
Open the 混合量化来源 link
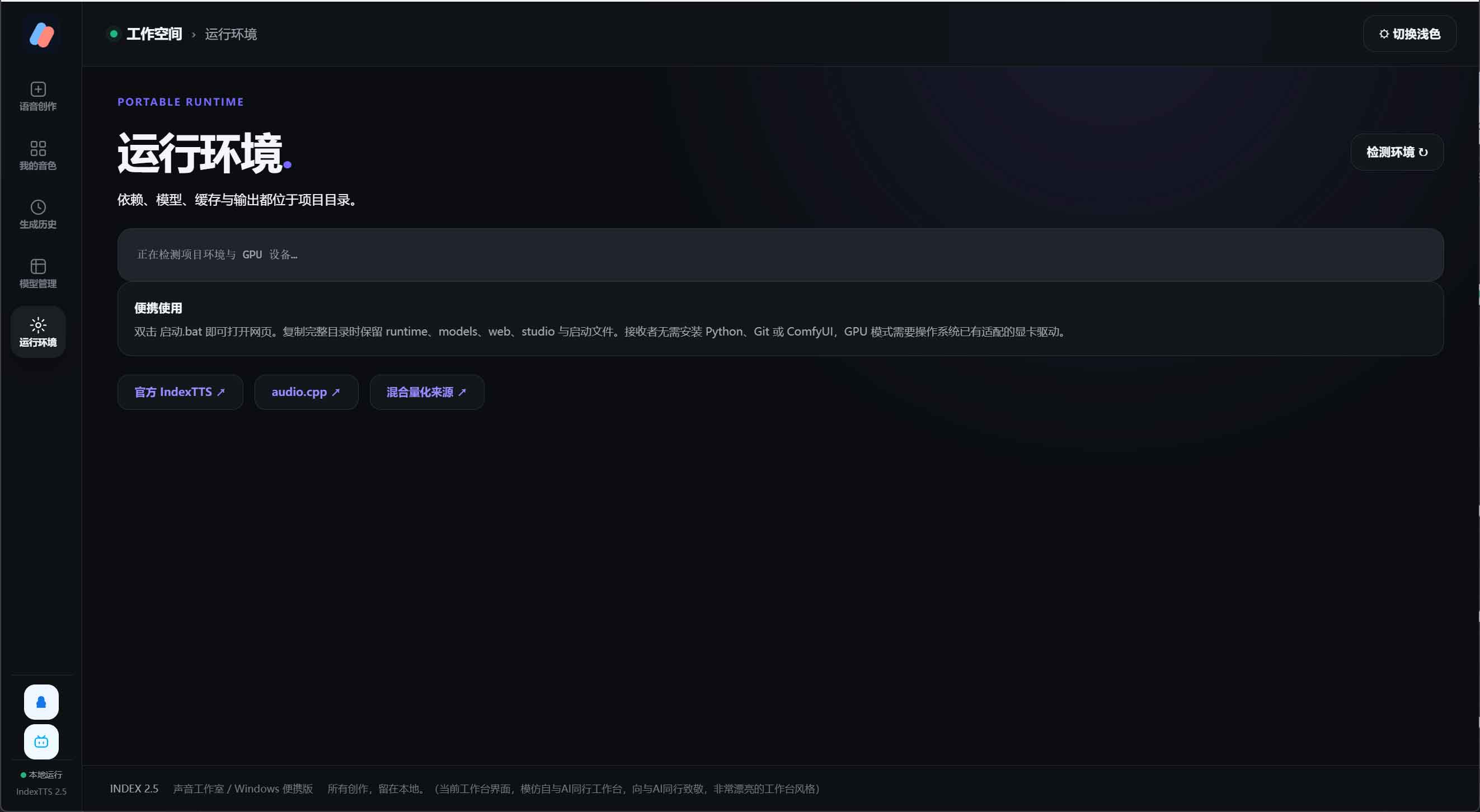[427, 392]
